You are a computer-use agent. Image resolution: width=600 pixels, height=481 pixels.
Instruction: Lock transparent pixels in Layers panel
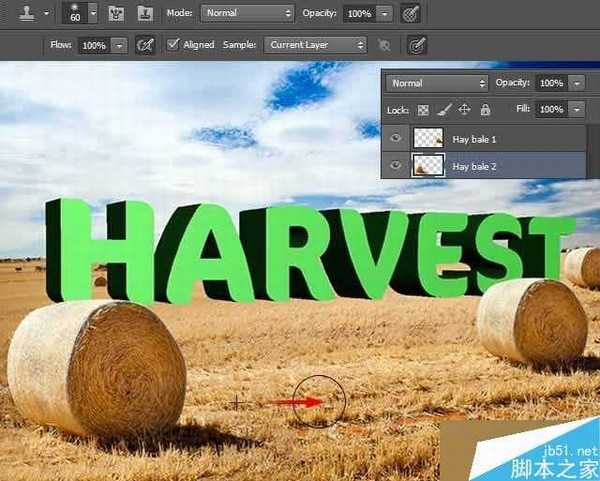click(x=424, y=108)
